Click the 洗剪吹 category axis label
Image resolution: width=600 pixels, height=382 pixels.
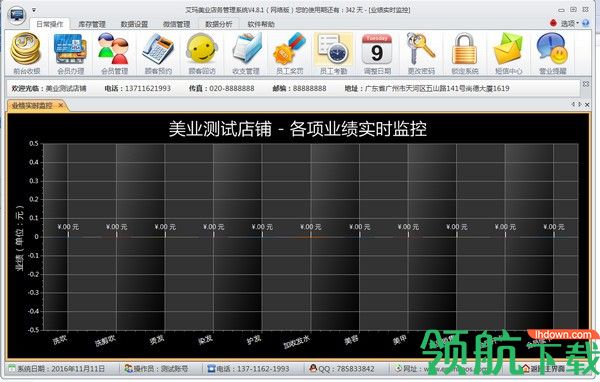(x=105, y=341)
